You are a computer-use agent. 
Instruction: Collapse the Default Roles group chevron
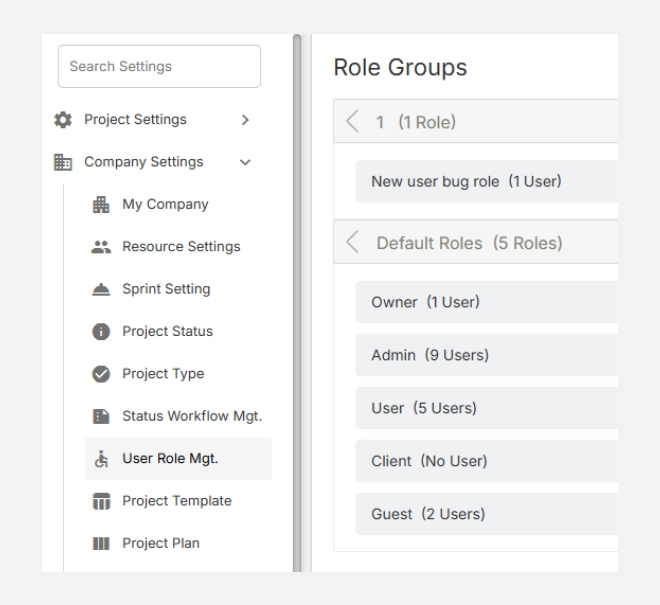351,243
